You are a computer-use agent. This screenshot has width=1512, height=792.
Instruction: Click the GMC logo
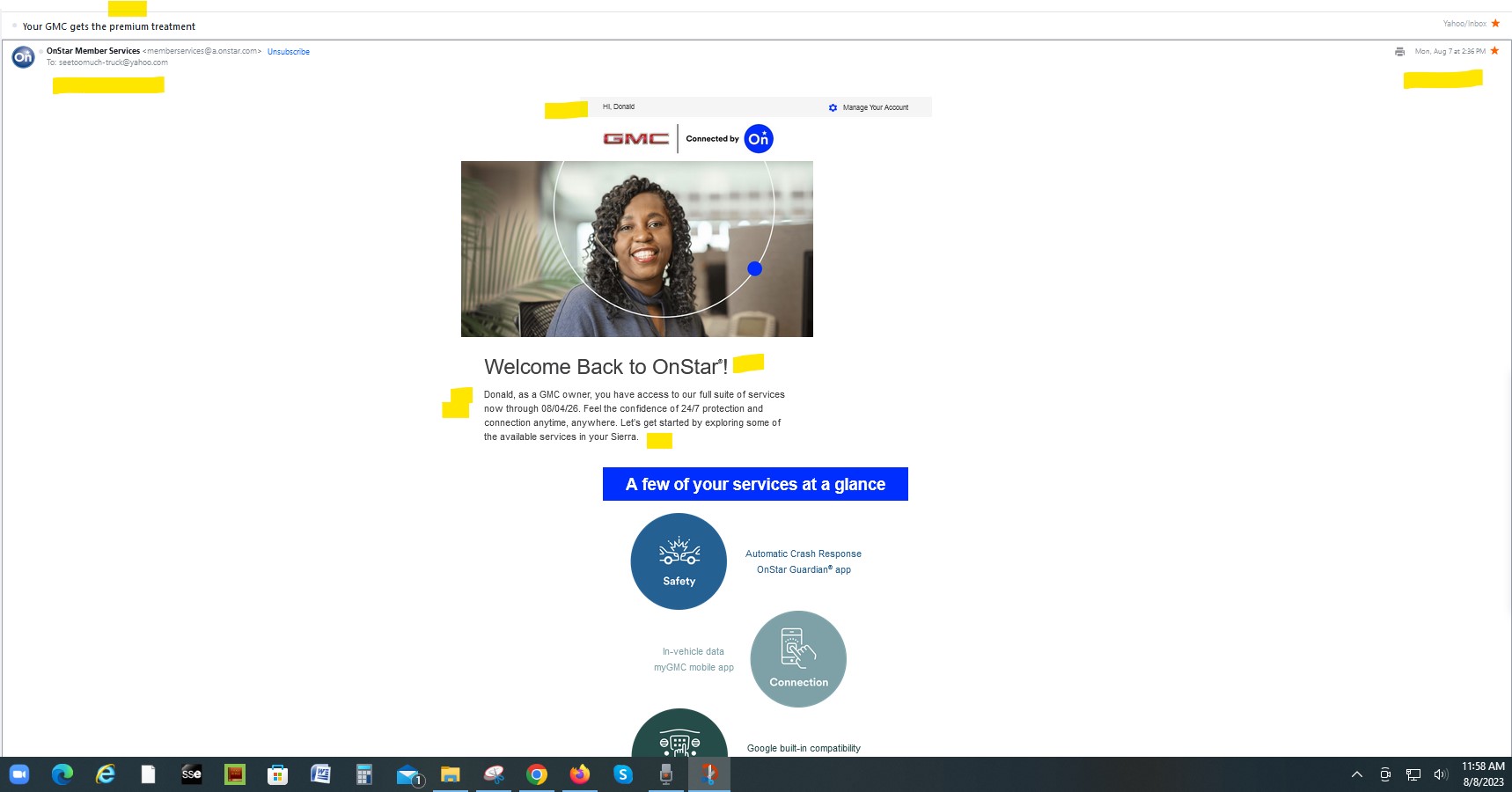[x=635, y=139]
